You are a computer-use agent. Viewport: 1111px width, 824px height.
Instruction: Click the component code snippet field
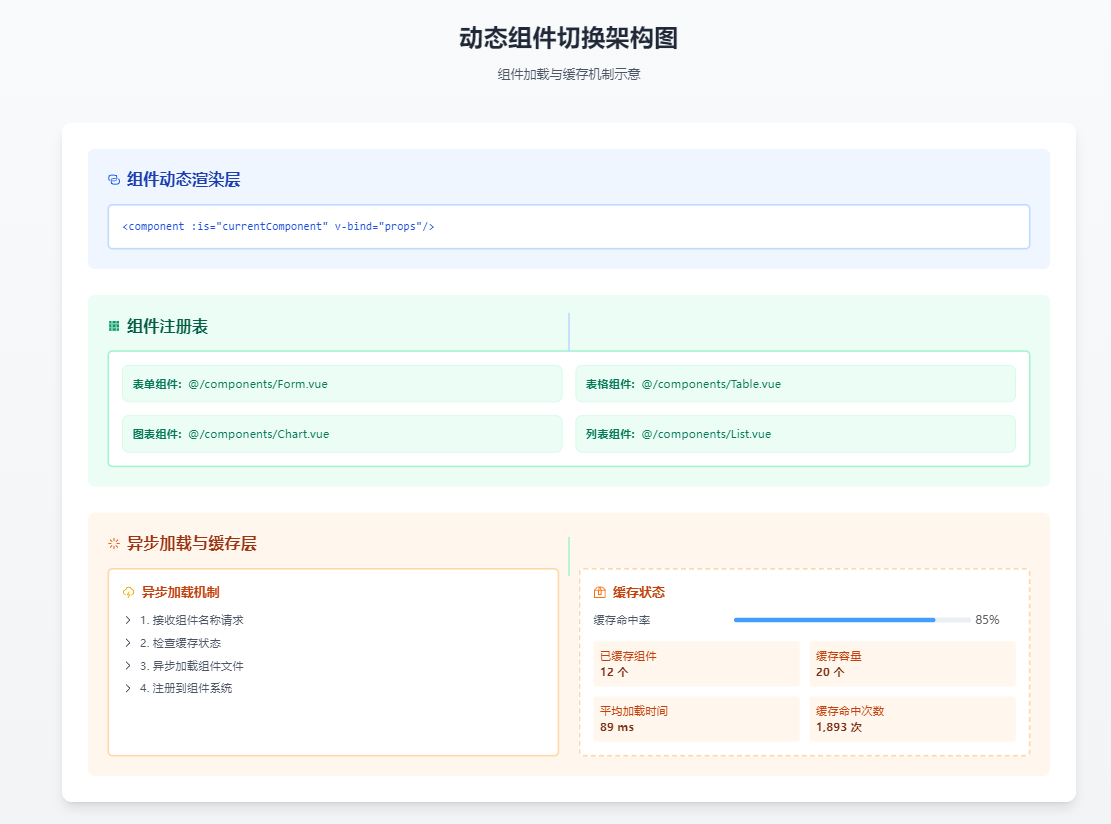[x=569, y=226]
